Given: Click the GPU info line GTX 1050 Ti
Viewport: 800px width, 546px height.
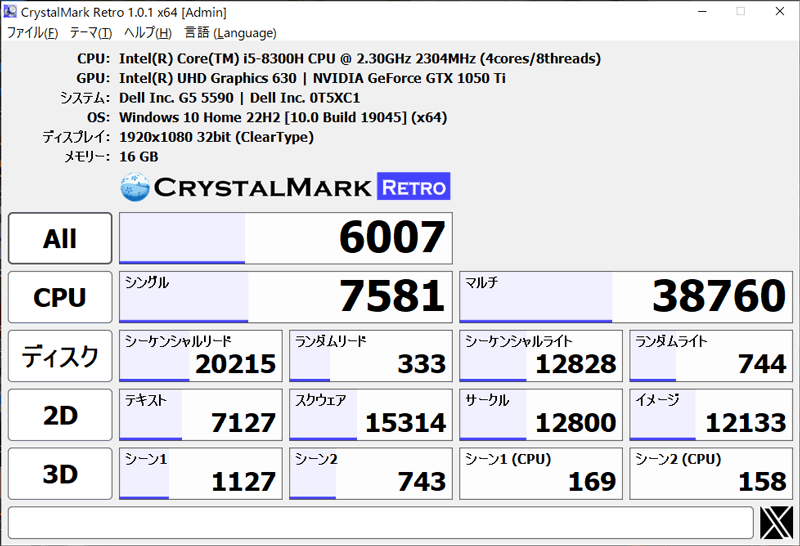Looking at the screenshot, I should tap(312, 78).
